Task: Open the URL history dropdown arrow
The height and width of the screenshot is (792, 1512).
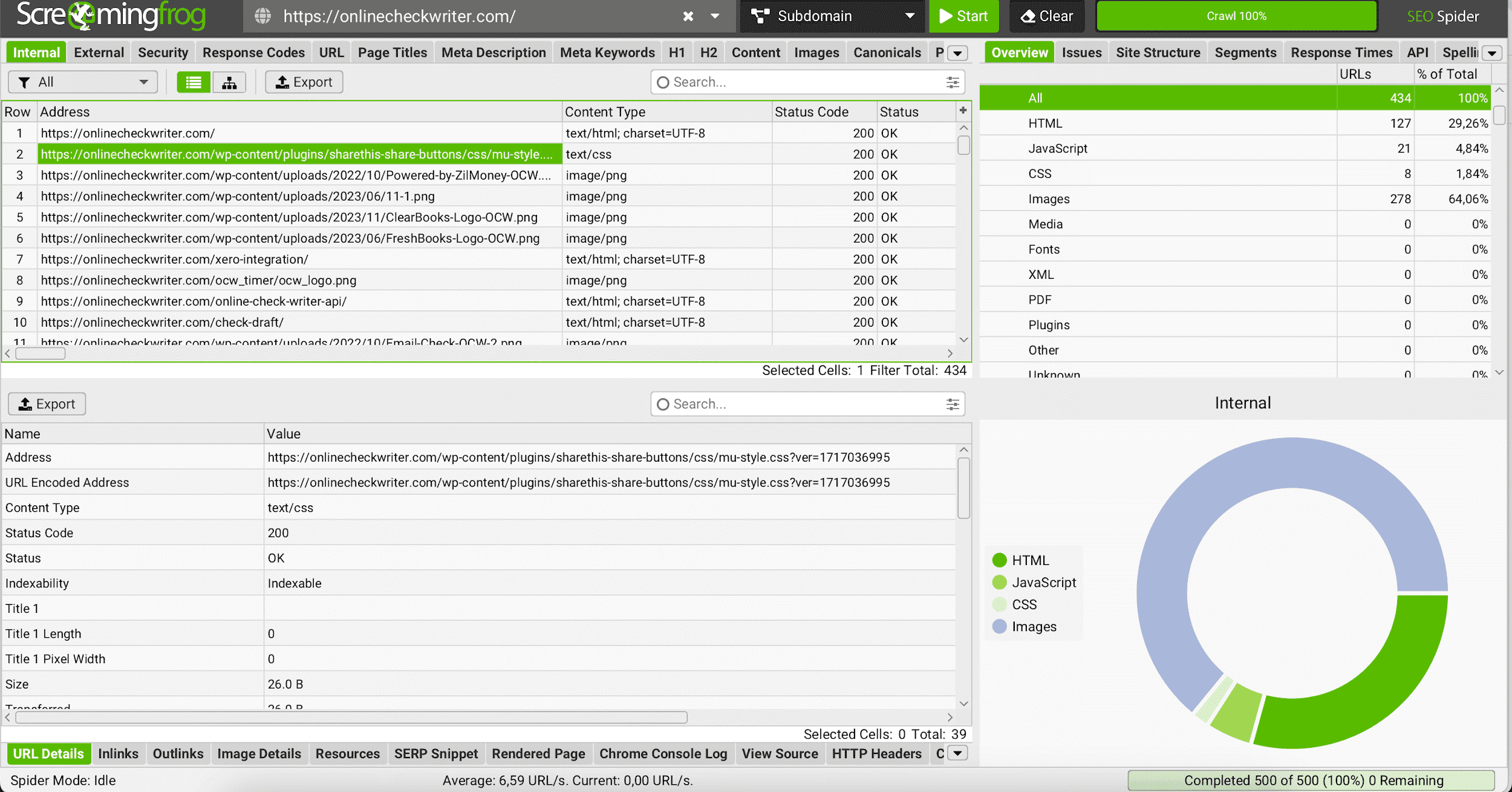Action: tap(715, 16)
